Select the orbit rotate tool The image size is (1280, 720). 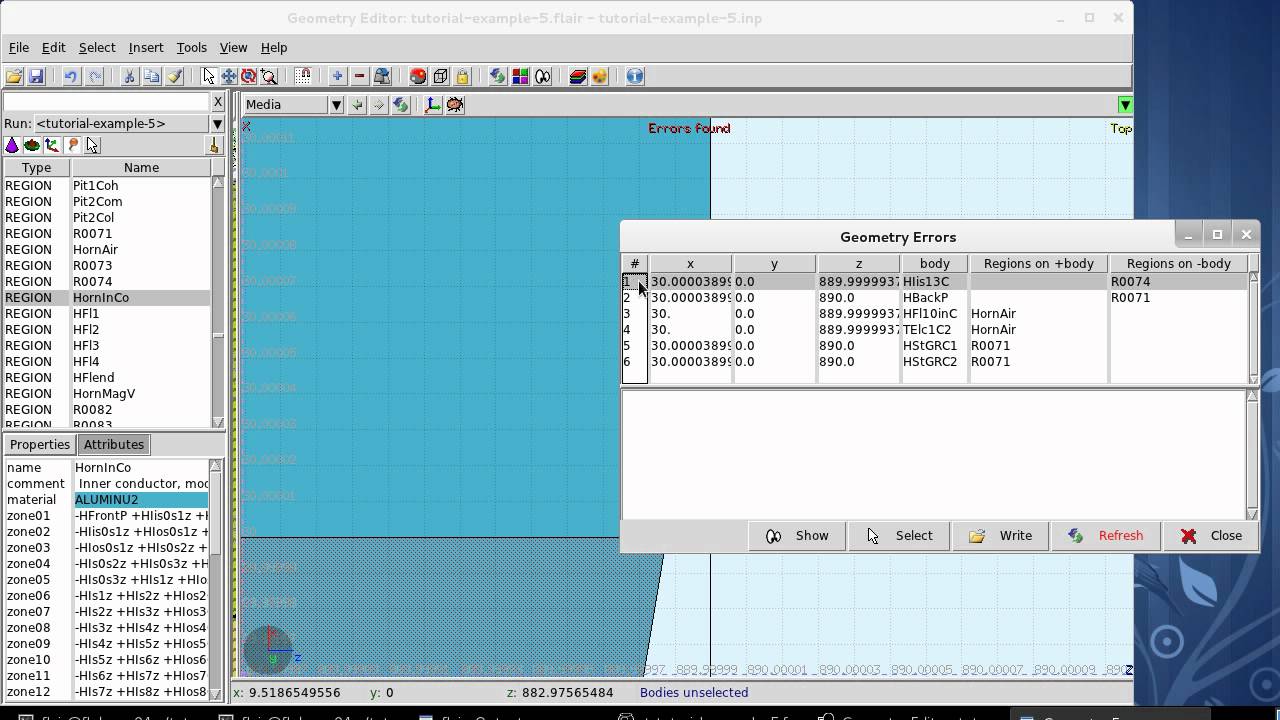tap(248, 76)
